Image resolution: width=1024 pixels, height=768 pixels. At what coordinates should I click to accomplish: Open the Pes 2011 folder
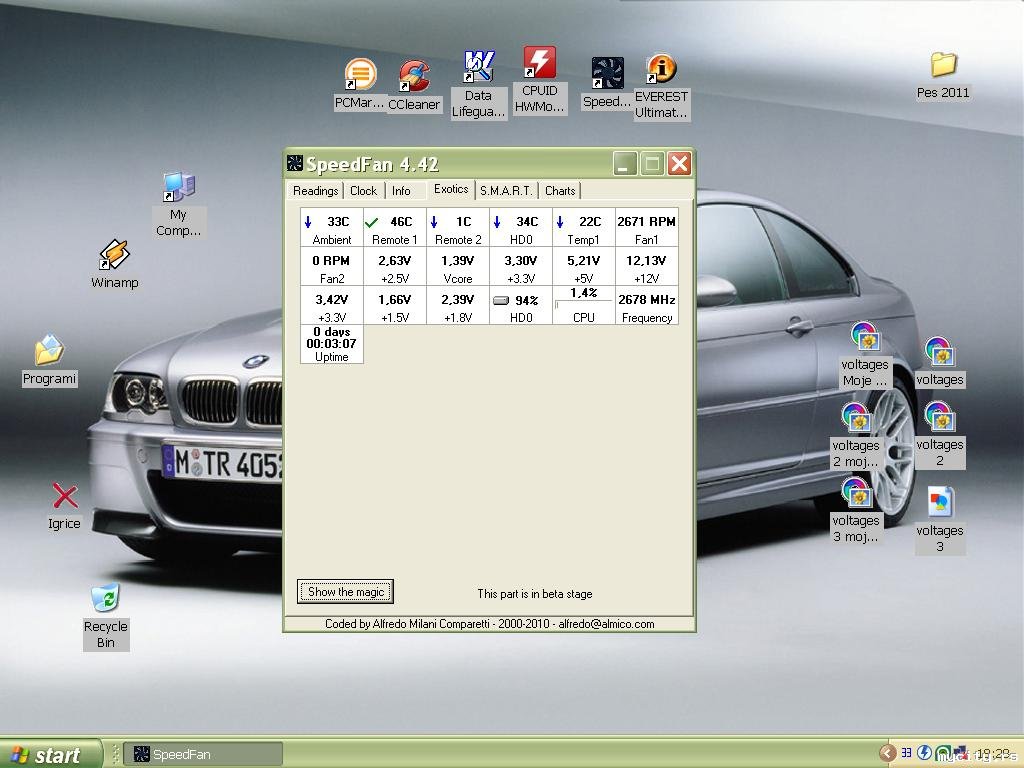[x=943, y=66]
